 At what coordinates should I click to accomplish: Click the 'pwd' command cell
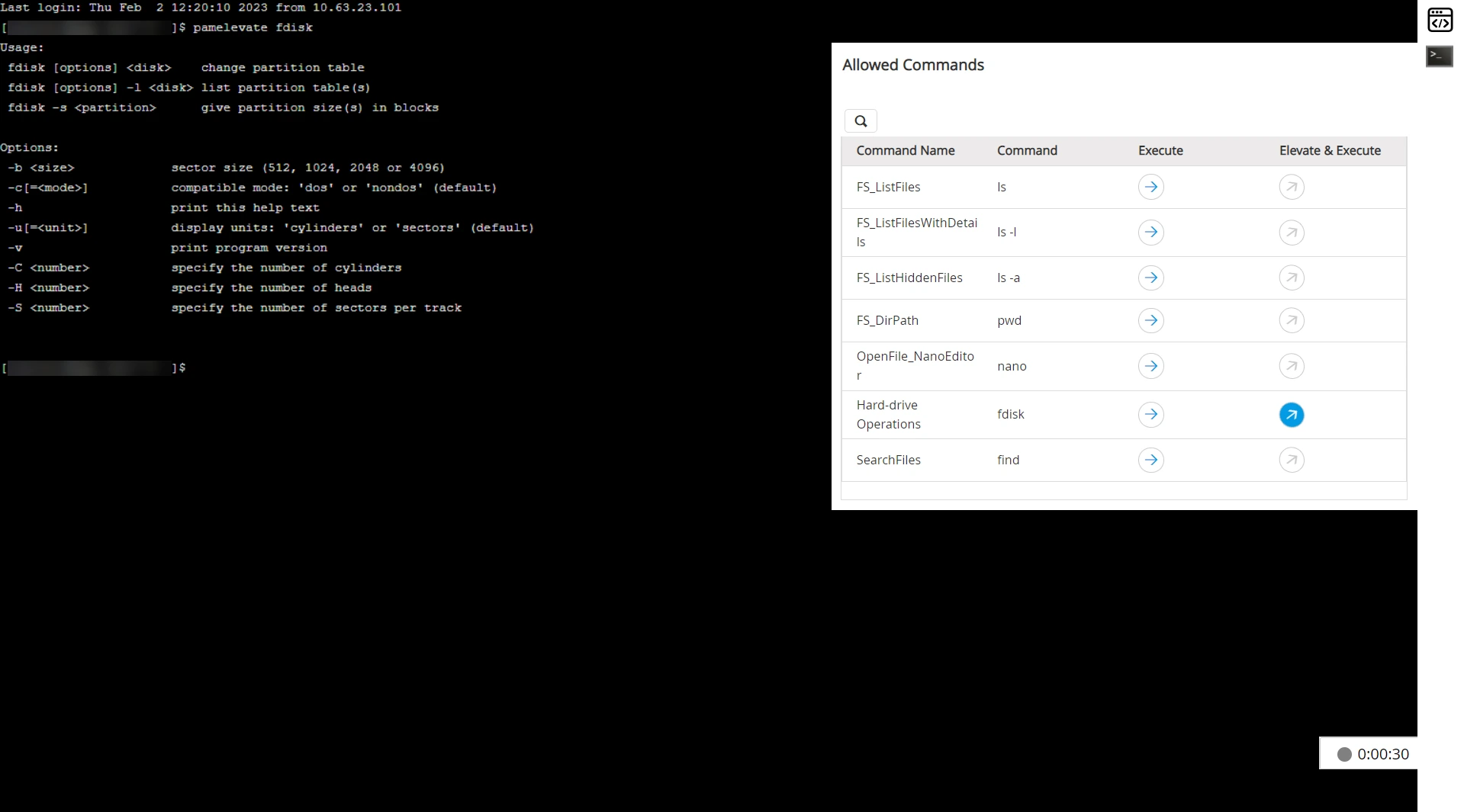point(1009,320)
